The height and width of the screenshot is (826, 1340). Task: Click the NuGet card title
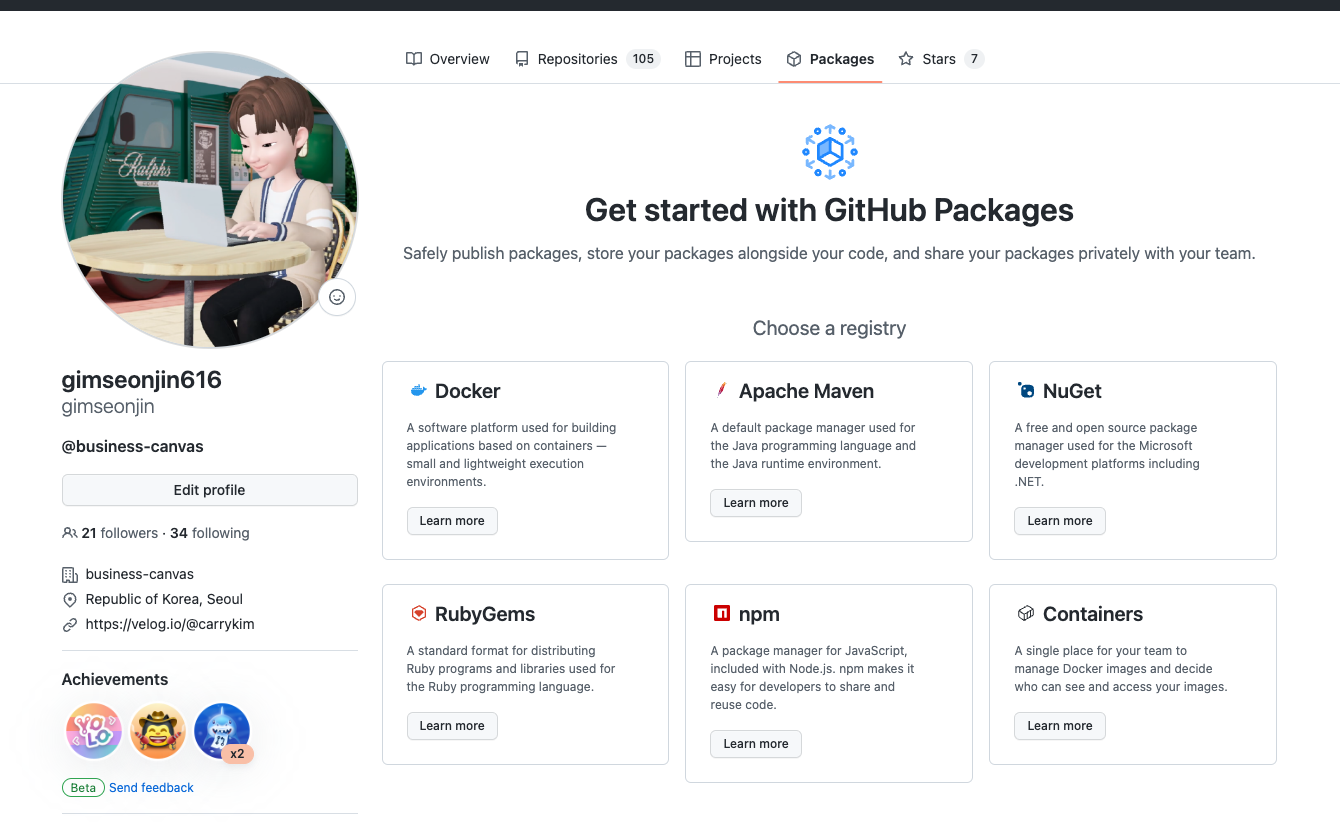tap(1072, 391)
